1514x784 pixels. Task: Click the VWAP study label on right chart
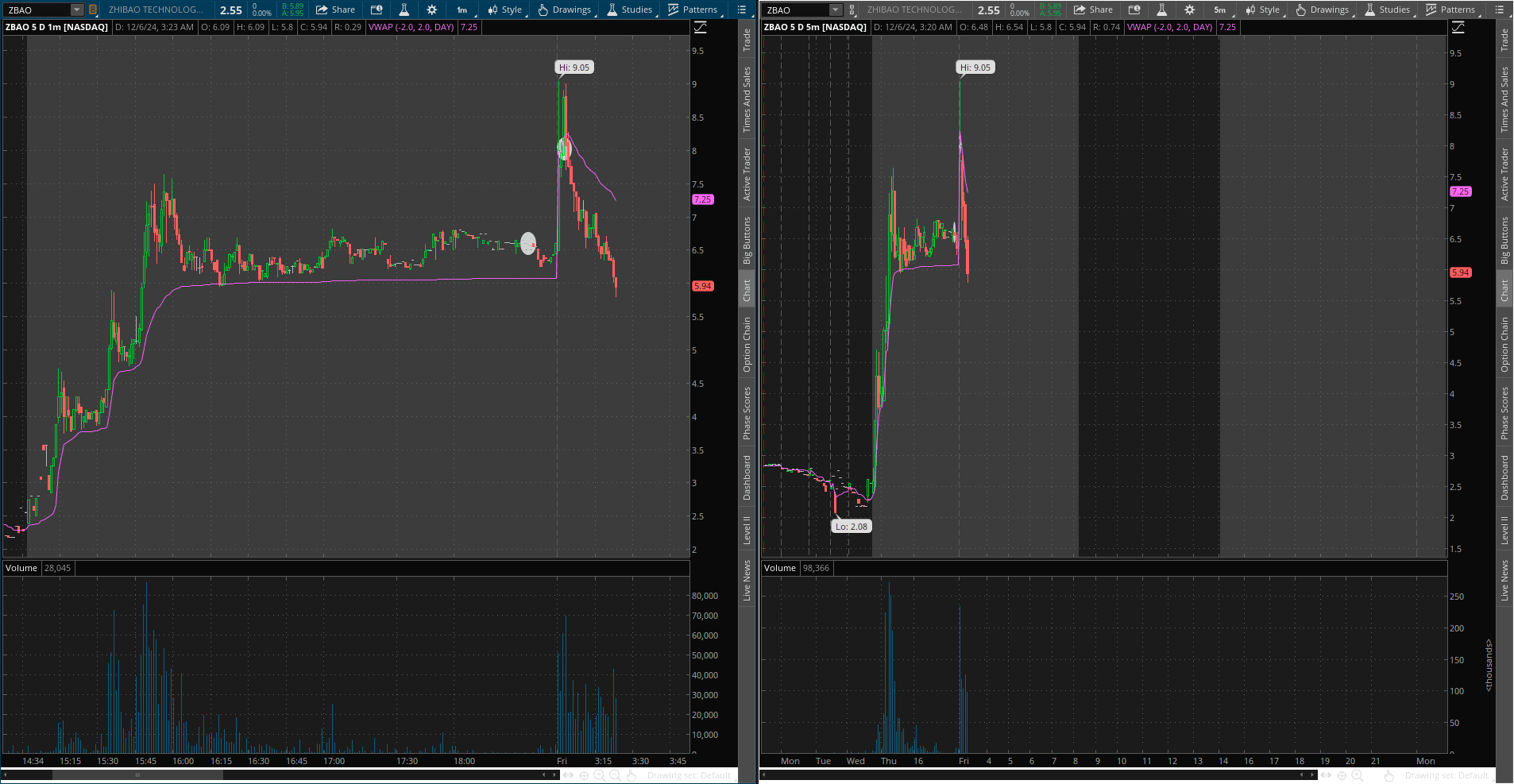click(x=1169, y=27)
